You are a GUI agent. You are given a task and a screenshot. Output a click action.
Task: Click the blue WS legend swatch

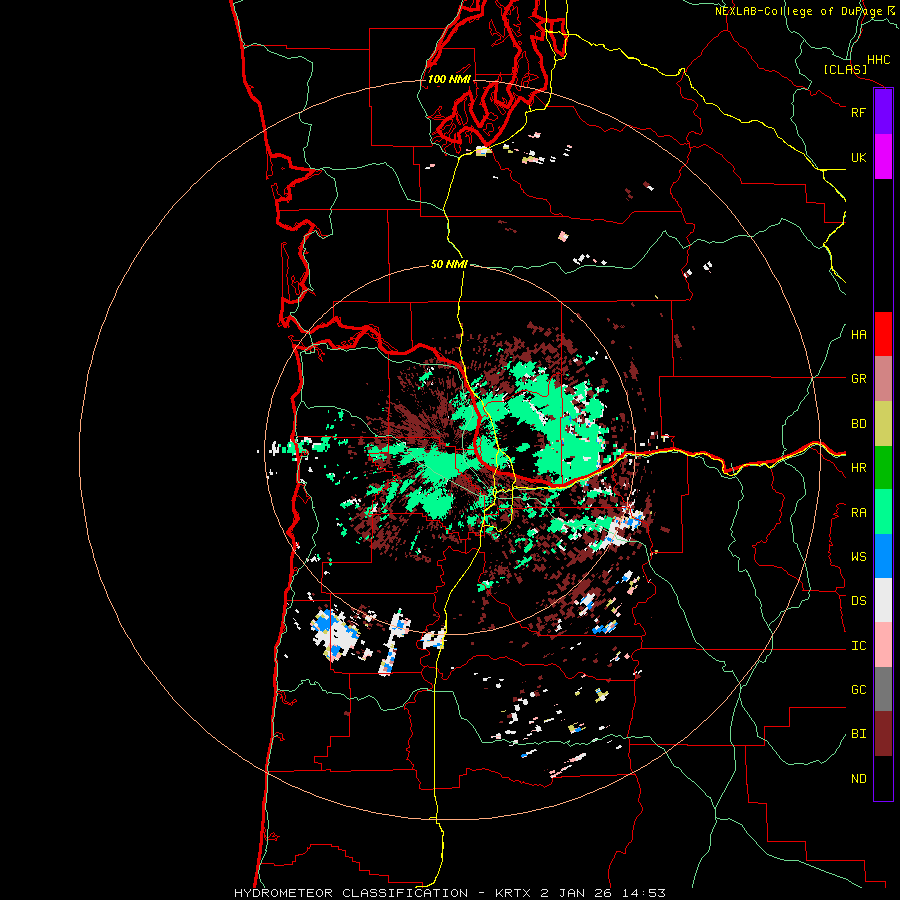coord(883,556)
